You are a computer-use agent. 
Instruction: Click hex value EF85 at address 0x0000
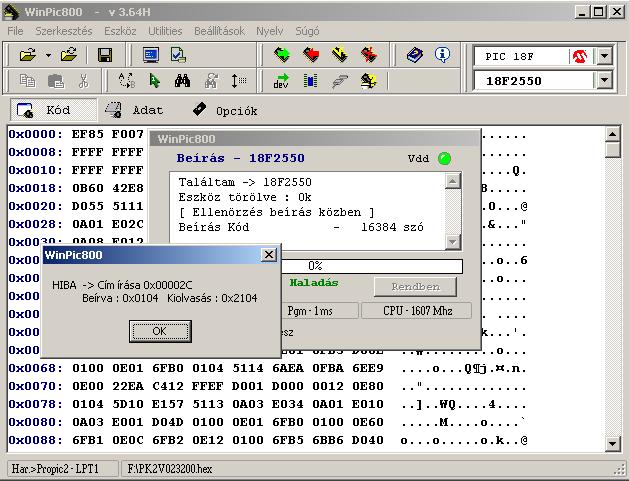click(87, 134)
